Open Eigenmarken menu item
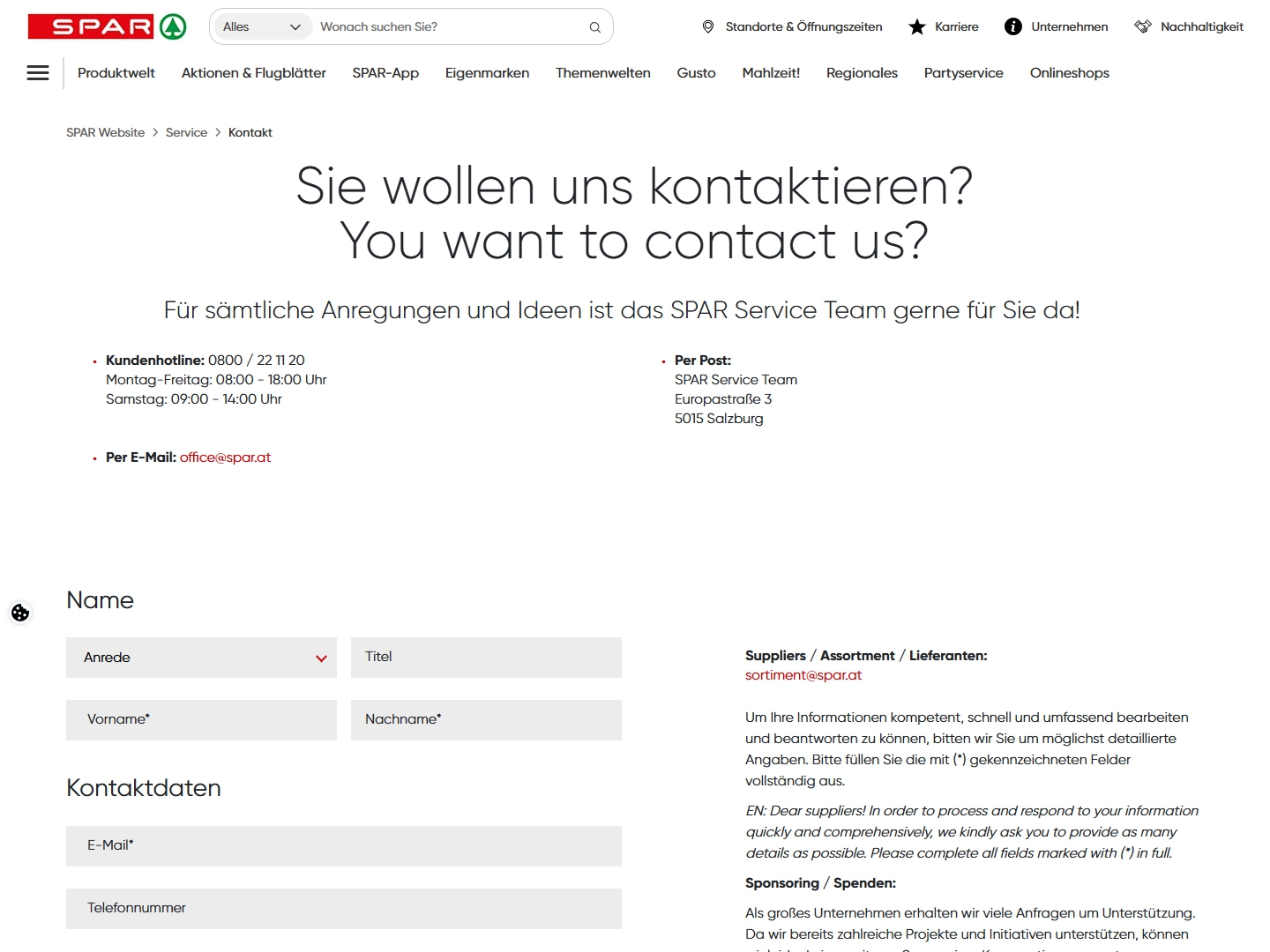This screenshot has height=952, width=1270. pos(487,73)
